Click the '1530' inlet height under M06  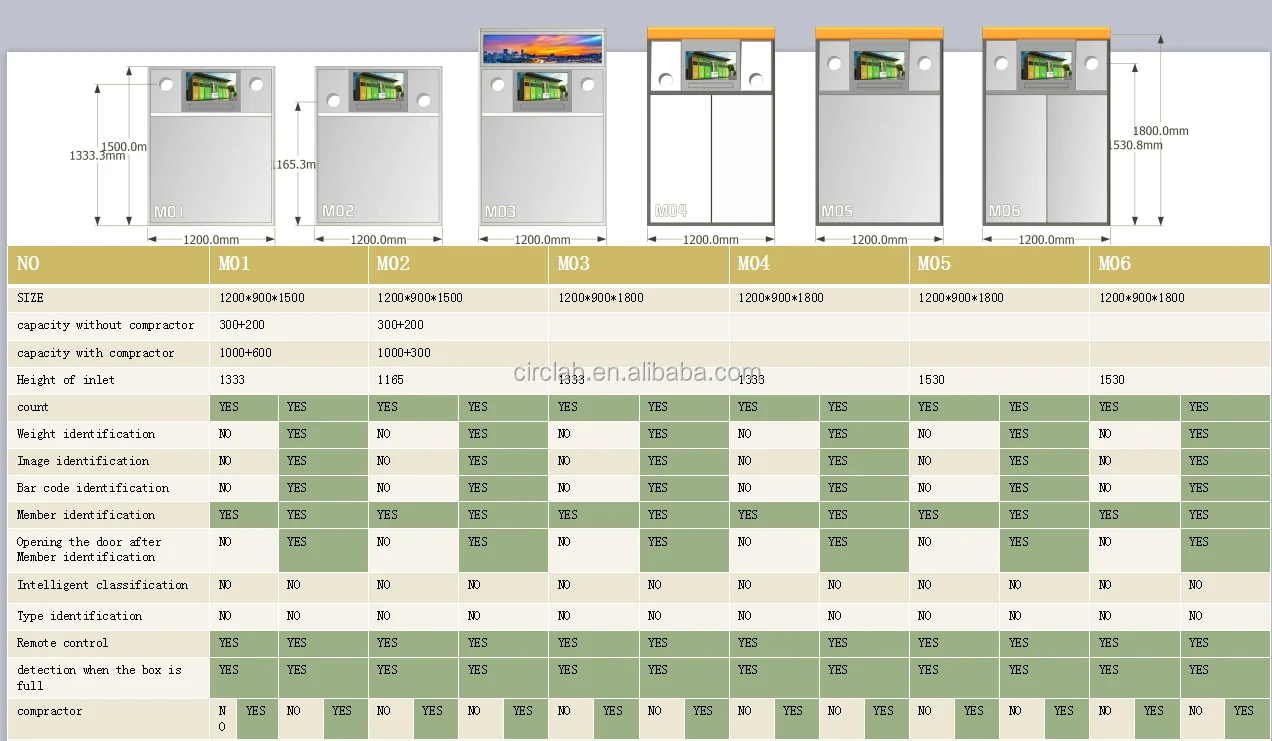tap(1112, 380)
